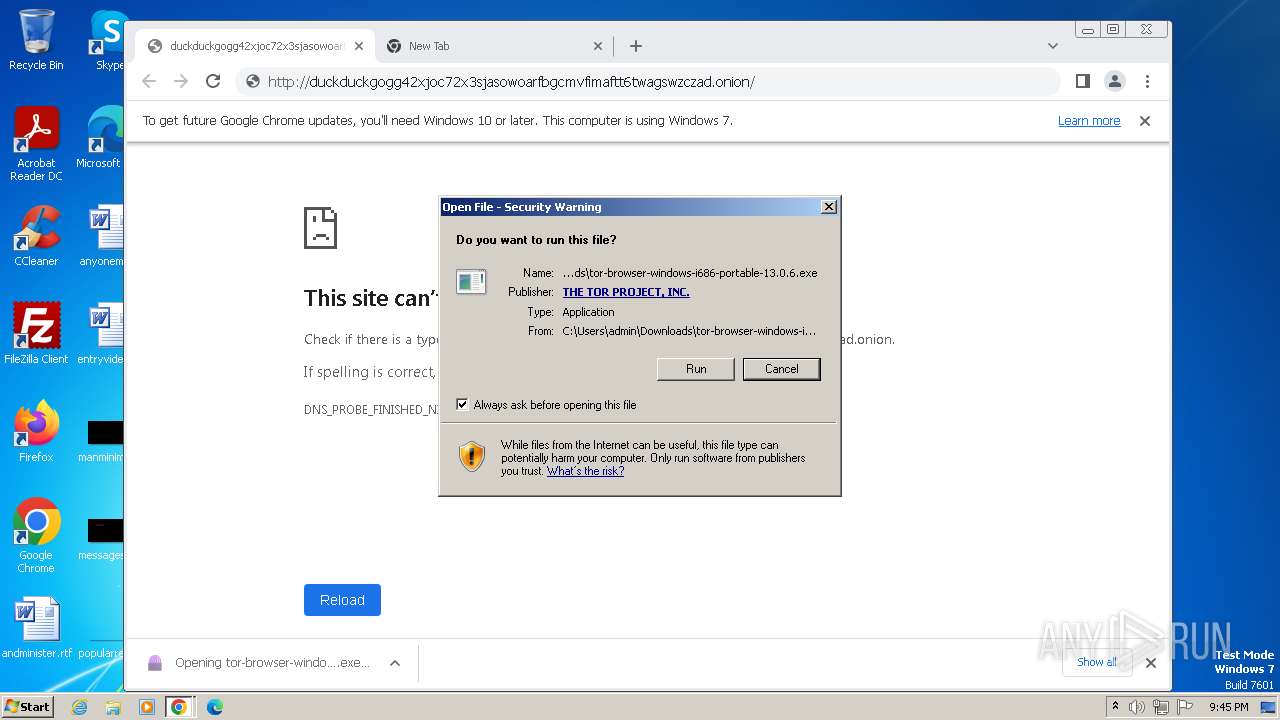The image size is (1280, 720).
Task: Launch Firefox from desktop
Action: [36, 432]
